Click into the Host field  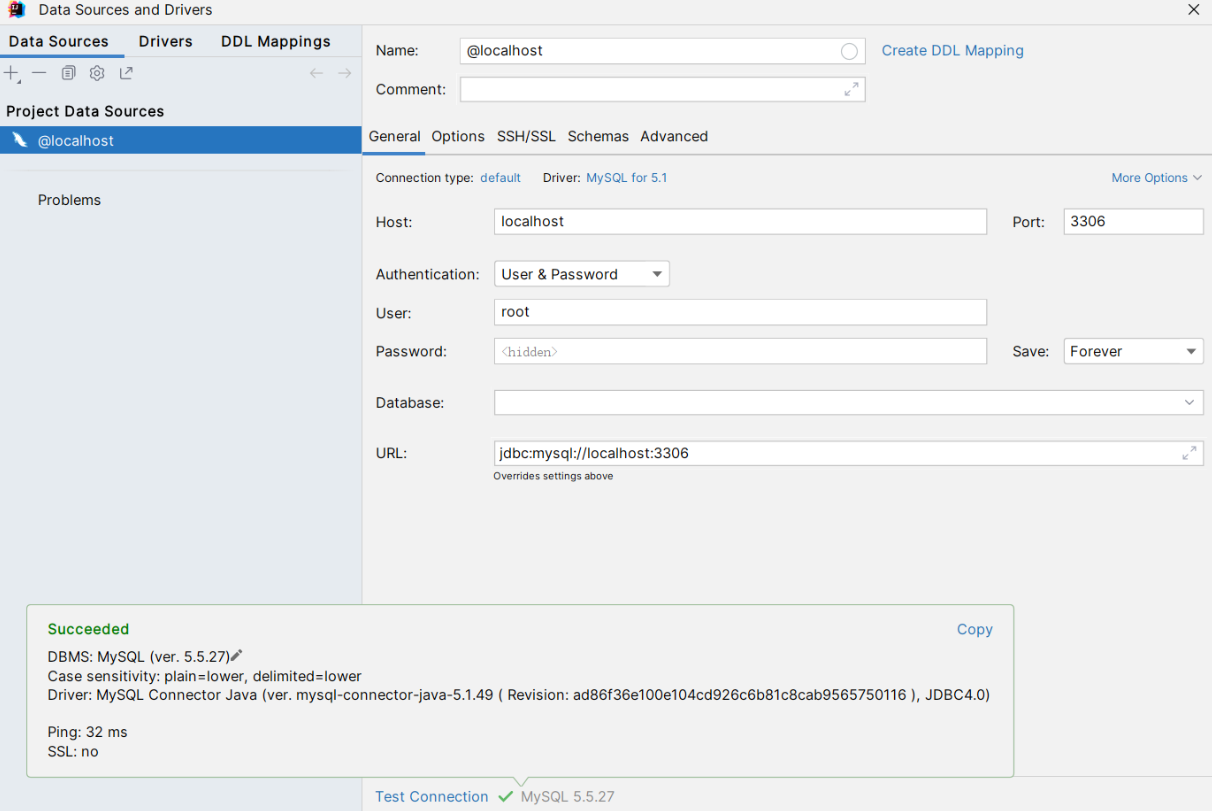(x=740, y=221)
